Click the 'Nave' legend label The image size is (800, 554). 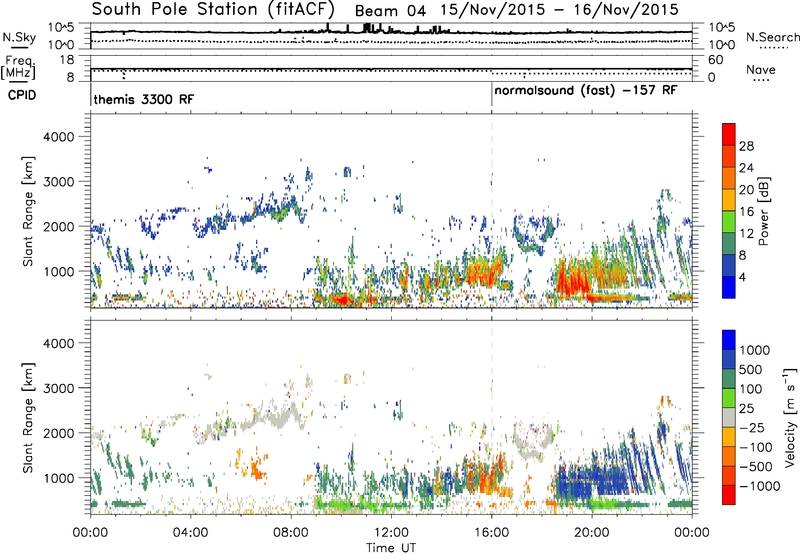tap(761, 69)
